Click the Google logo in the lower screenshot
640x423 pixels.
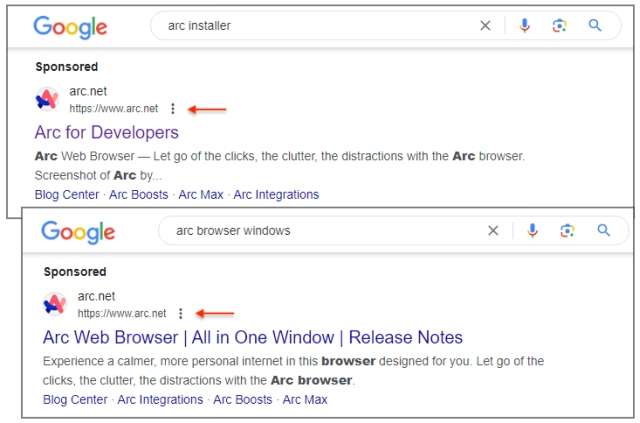click(78, 232)
